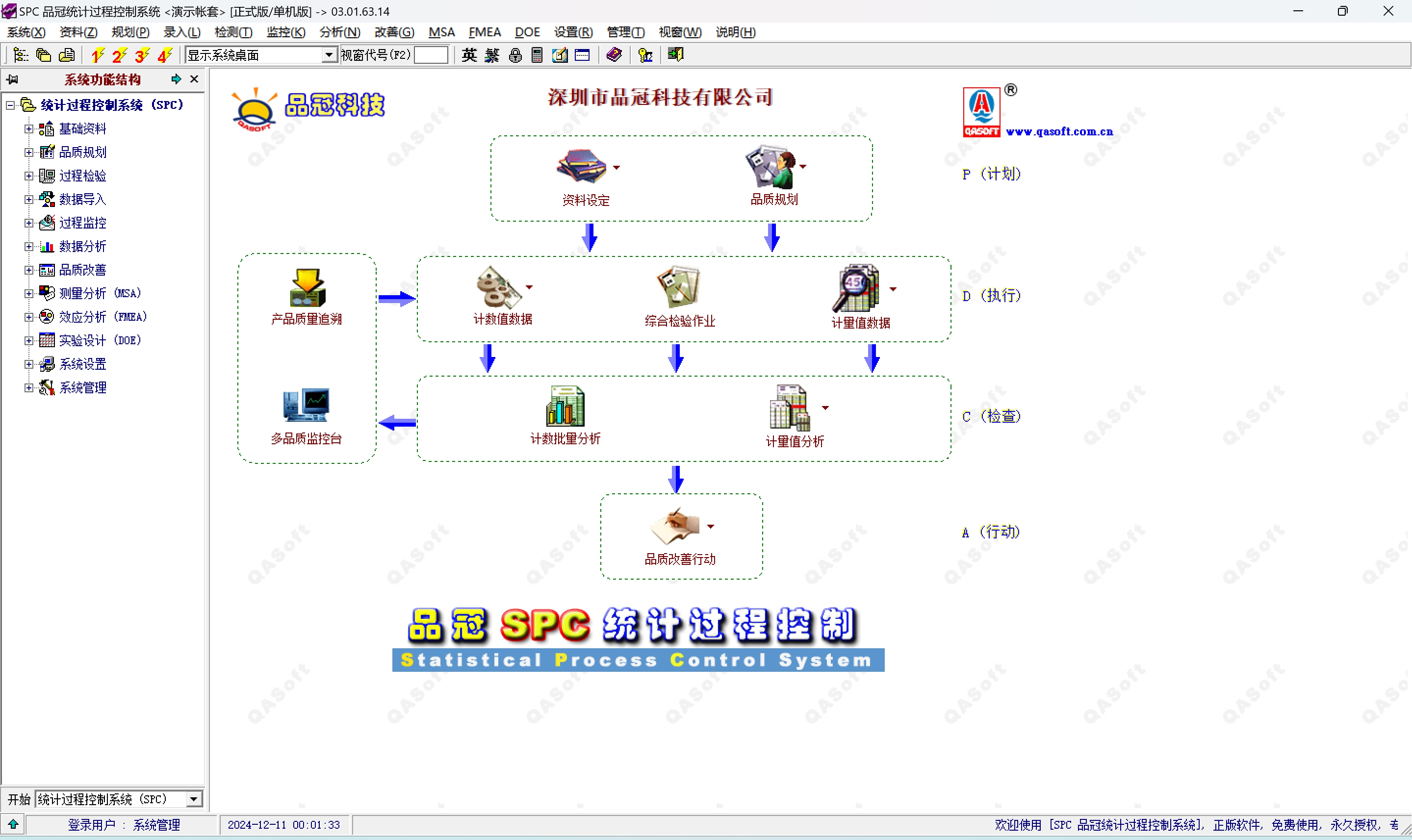Click the number 3 lightning shortcut icon

point(142,55)
